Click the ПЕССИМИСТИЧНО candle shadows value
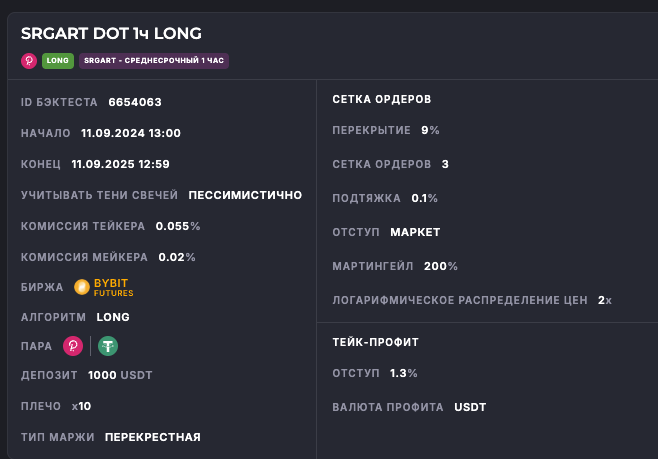 [x=245, y=195]
